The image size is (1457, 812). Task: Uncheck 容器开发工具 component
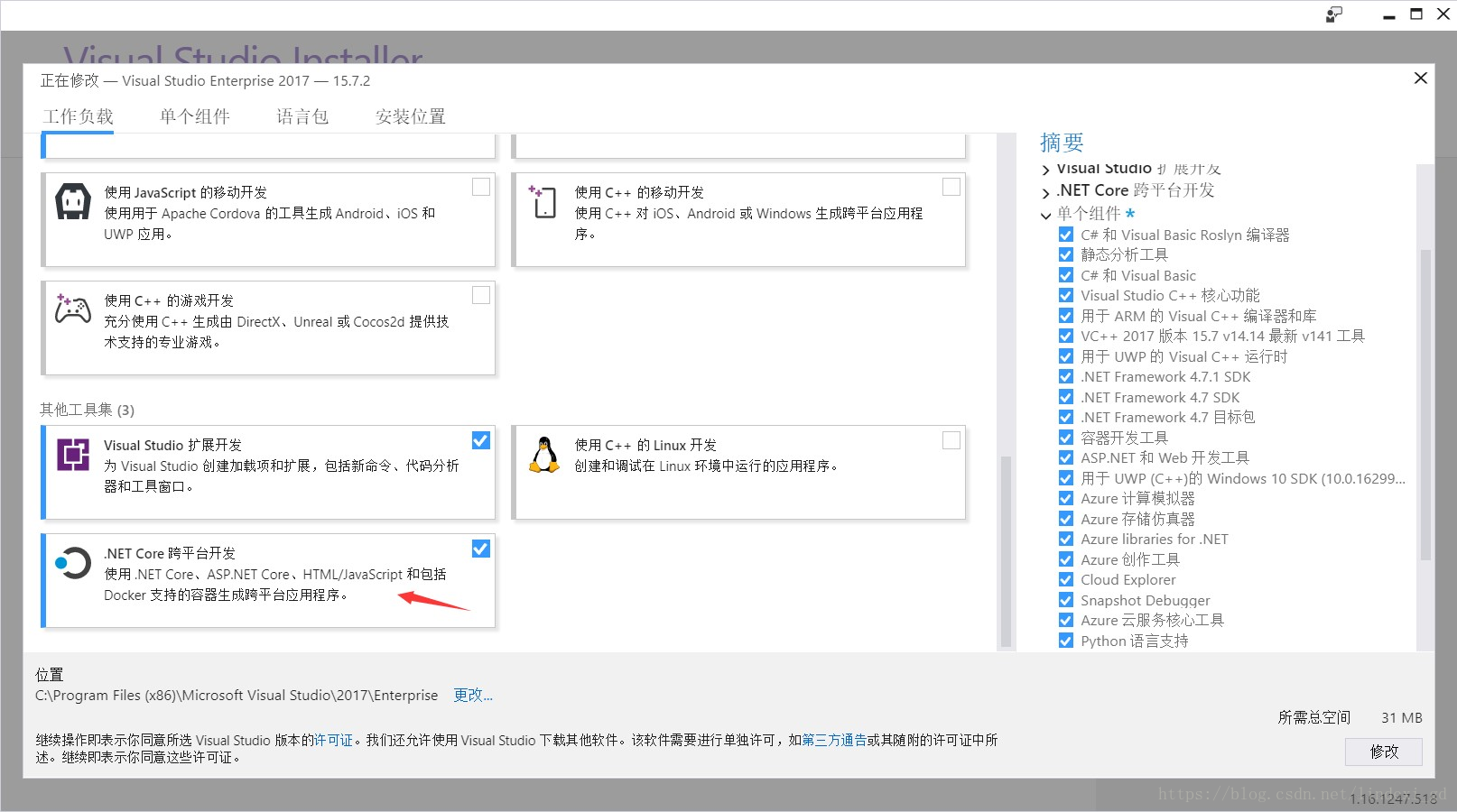coord(1066,438)
